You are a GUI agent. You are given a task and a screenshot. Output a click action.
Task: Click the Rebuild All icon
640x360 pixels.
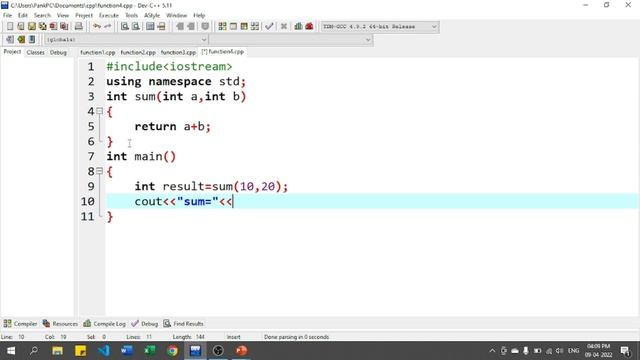[255, 27]
